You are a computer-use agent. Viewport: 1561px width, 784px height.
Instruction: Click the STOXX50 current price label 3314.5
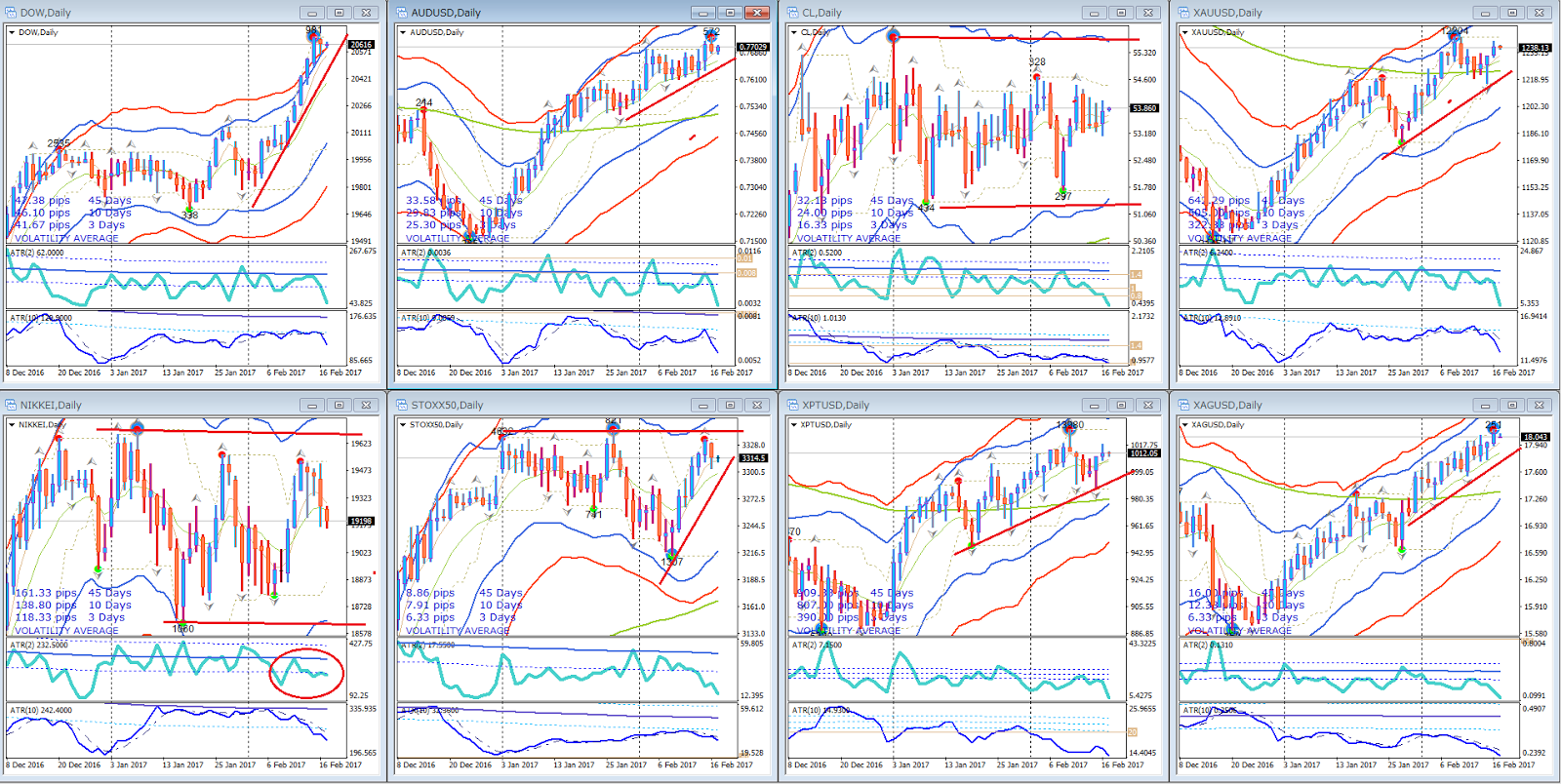753,457
